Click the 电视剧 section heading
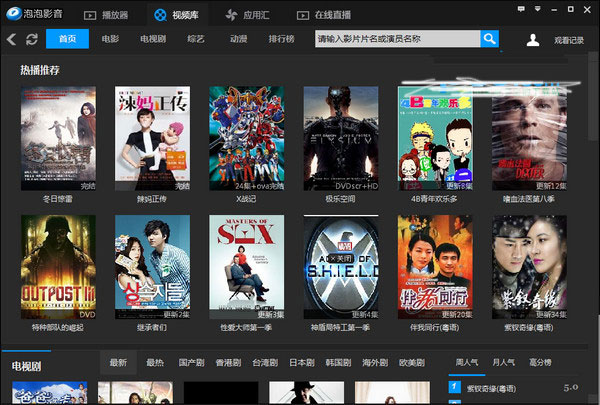600x405 pixels. (x=26, y=366)
